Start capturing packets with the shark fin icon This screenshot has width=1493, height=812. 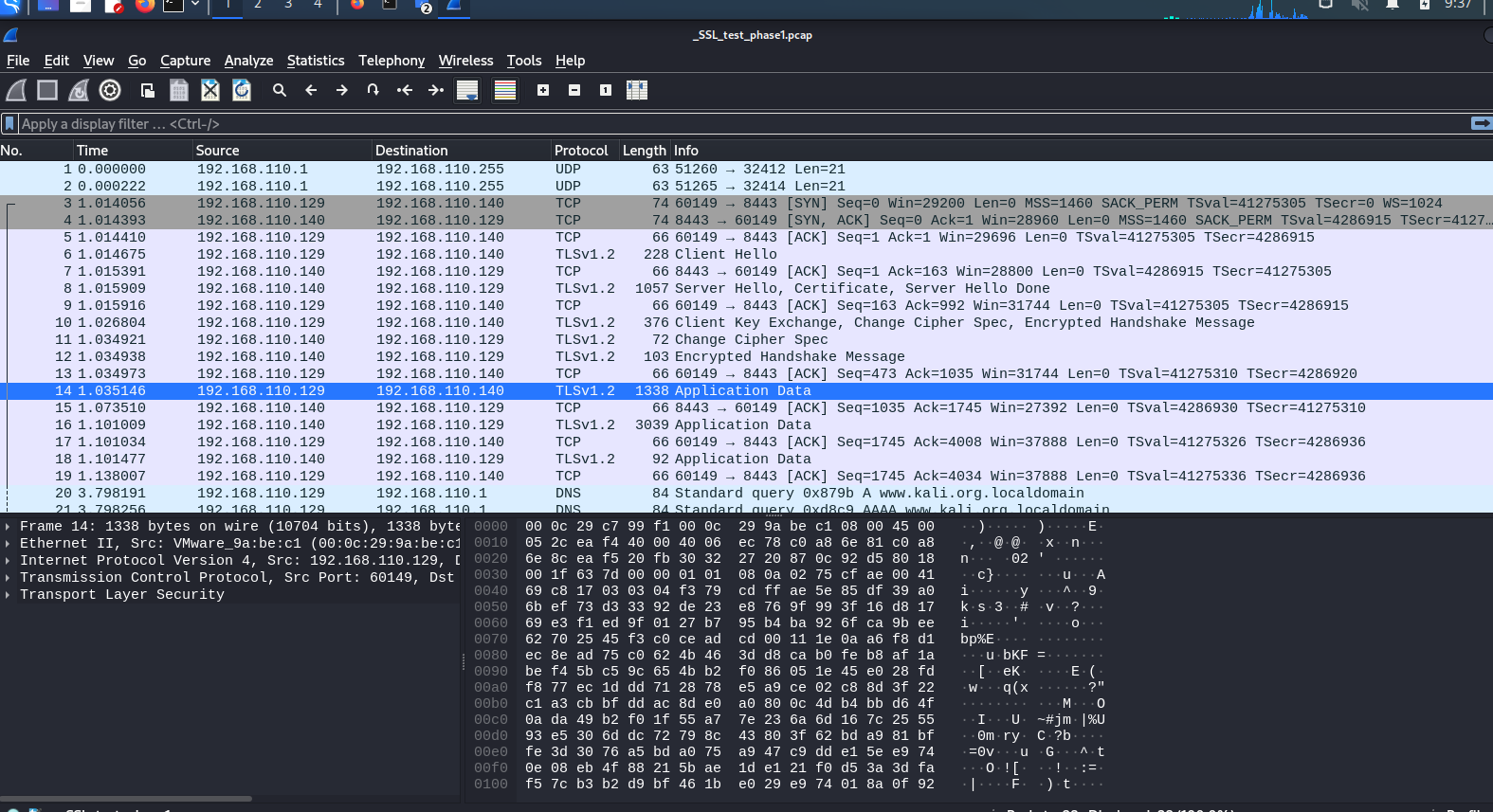16,90
